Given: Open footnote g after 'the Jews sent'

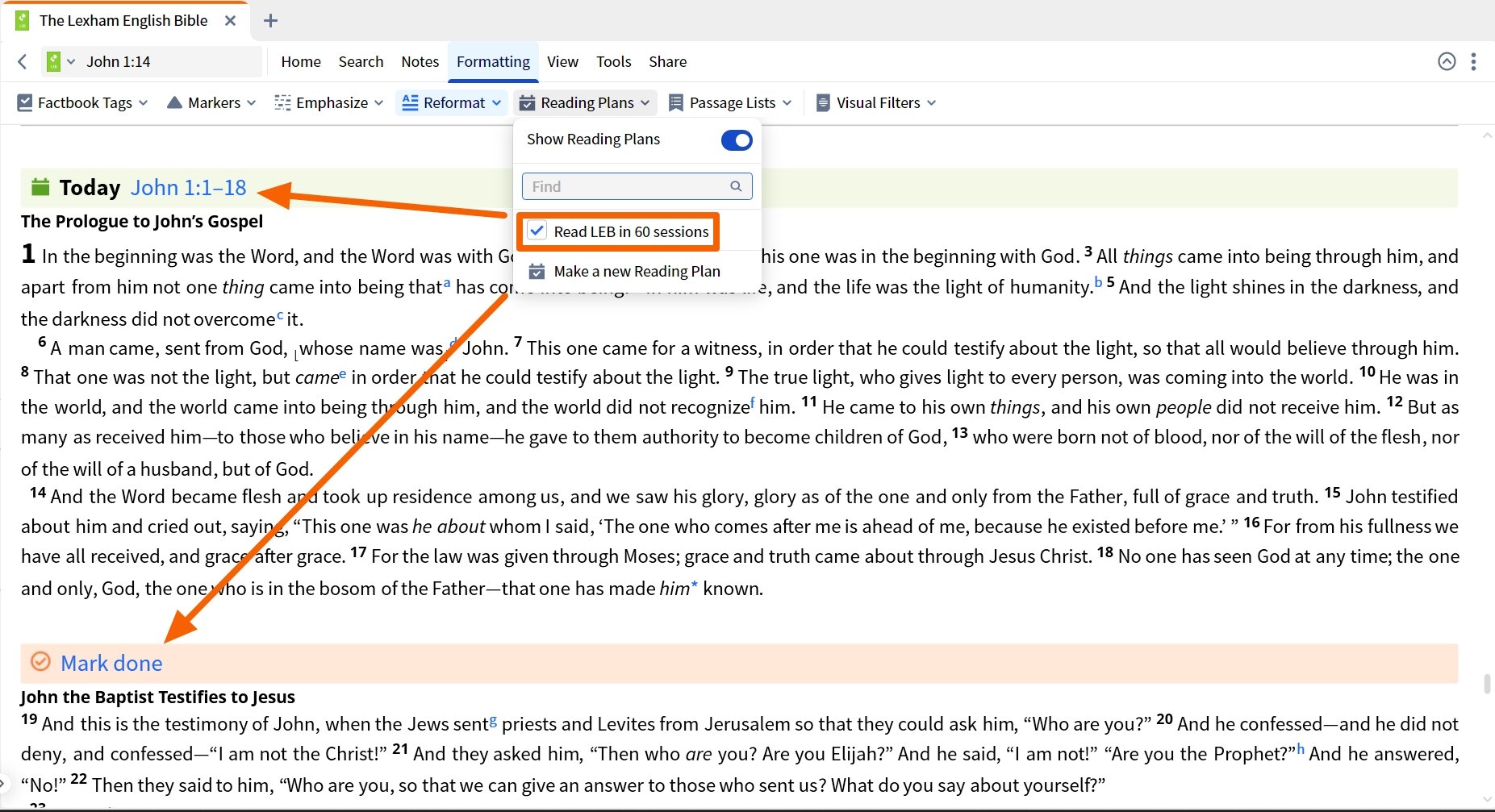Looking at the screenshot, I should (x=493, y=721).
